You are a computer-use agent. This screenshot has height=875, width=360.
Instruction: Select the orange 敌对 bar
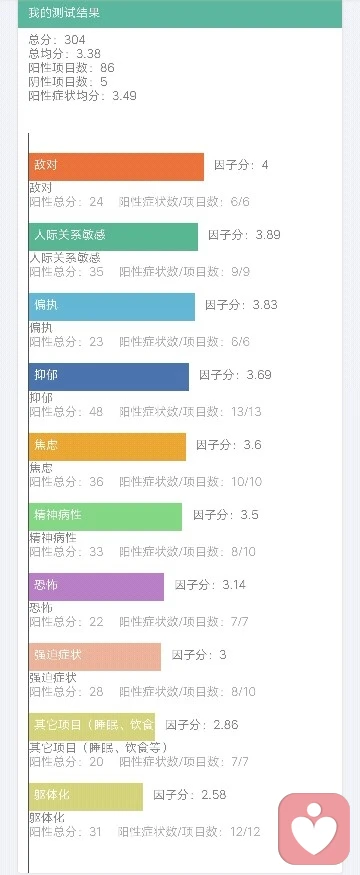[x=116, y=166]
